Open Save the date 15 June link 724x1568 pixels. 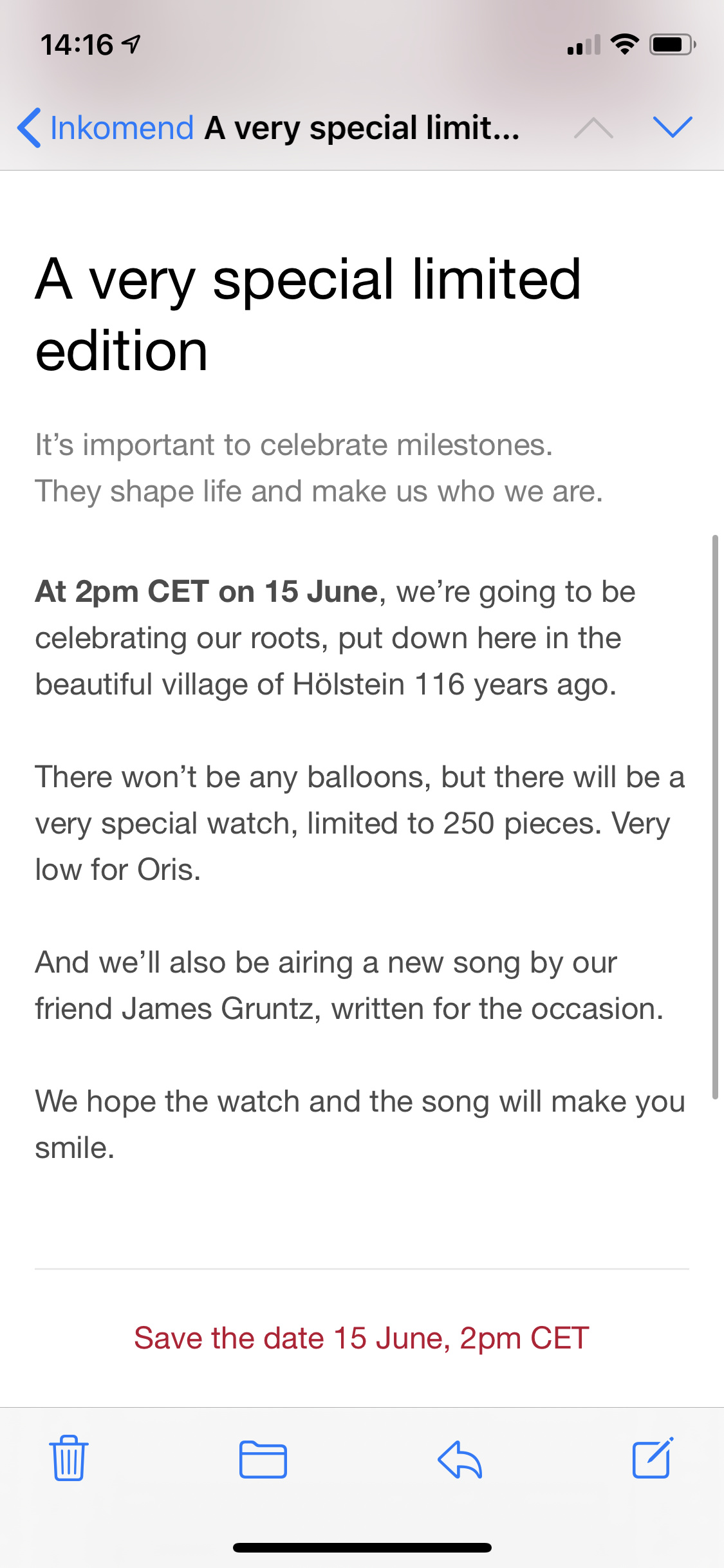pos(362,1338)
